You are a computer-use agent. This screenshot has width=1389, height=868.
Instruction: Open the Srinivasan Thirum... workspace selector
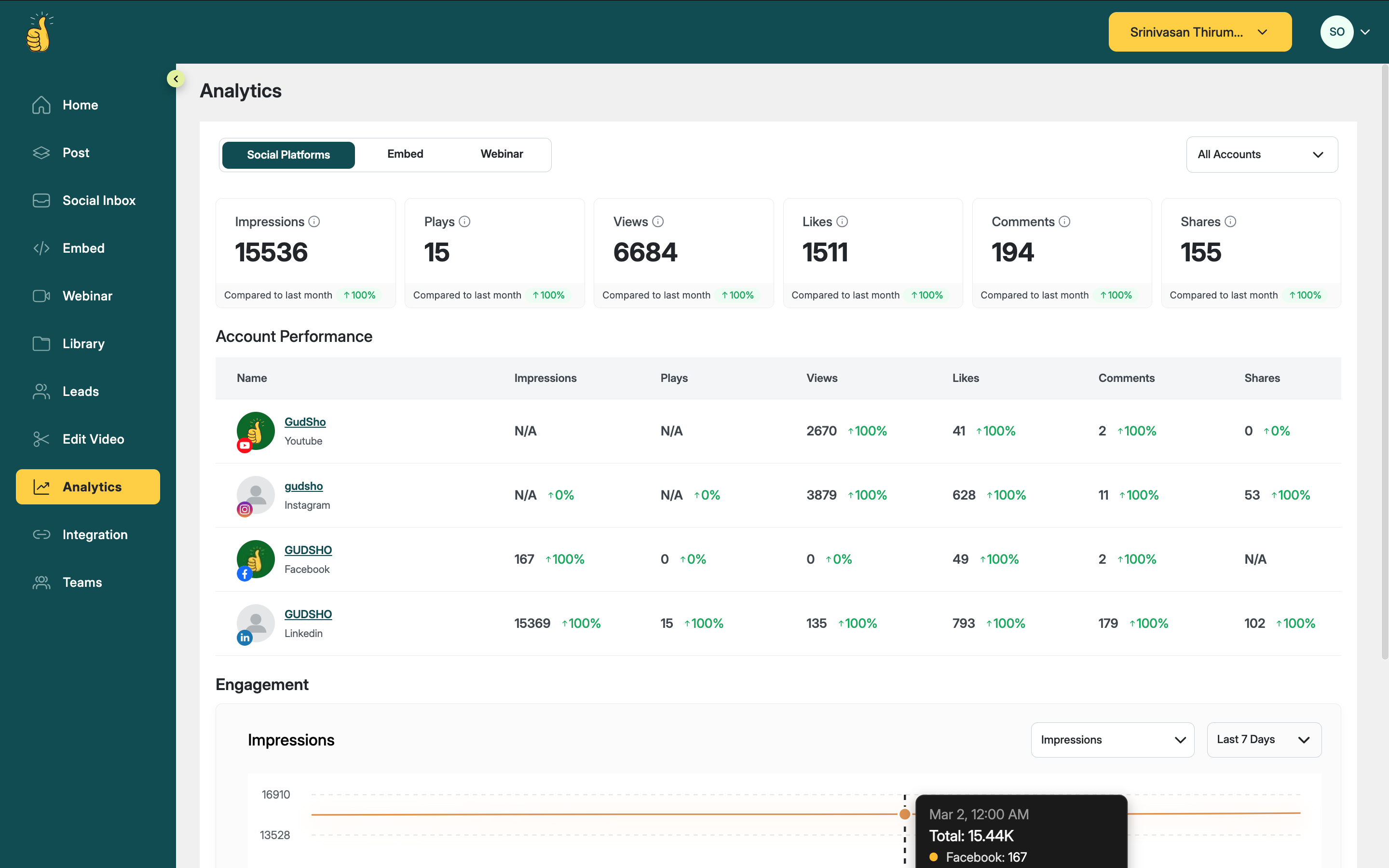point(1199,32)
